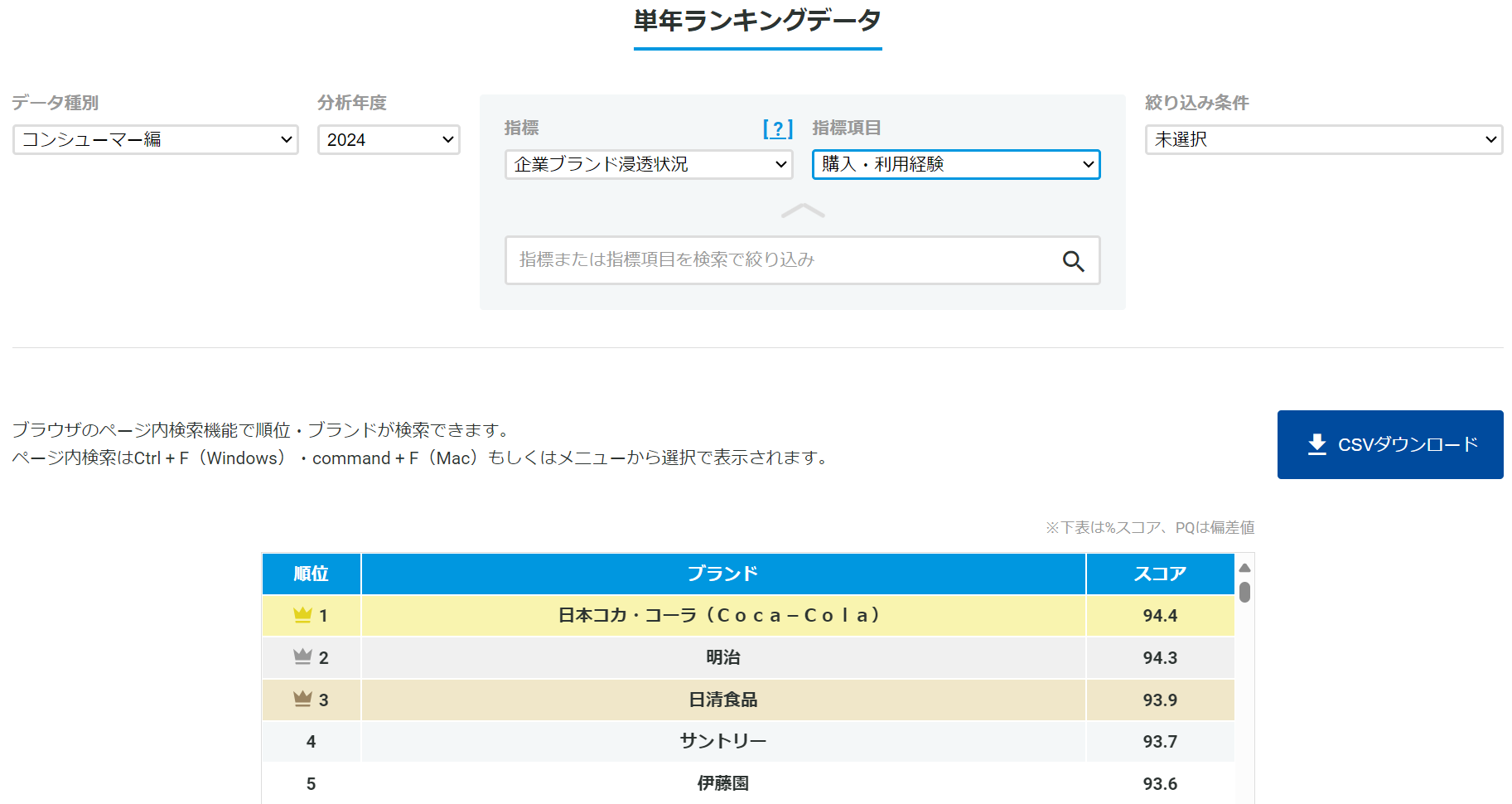The width and height of the screenshot is (1512, 804).
Task: Click the table scrollbar up arrow
Action: click(1244, 568)
